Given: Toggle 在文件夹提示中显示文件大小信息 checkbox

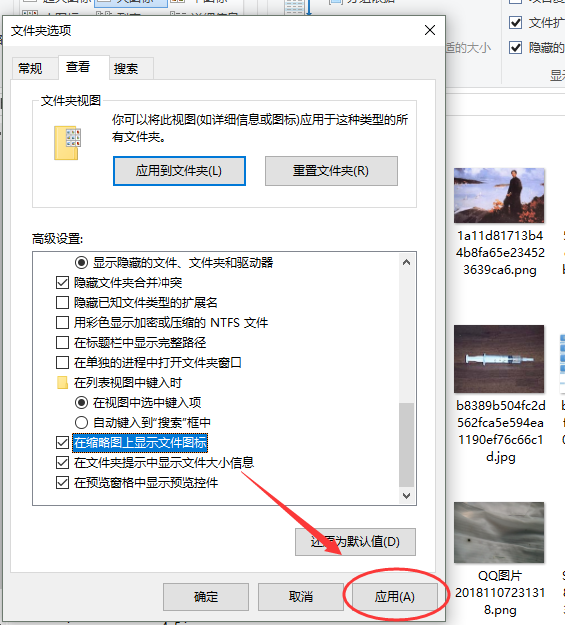Looking at the screenshot, I should pos(62,462).
